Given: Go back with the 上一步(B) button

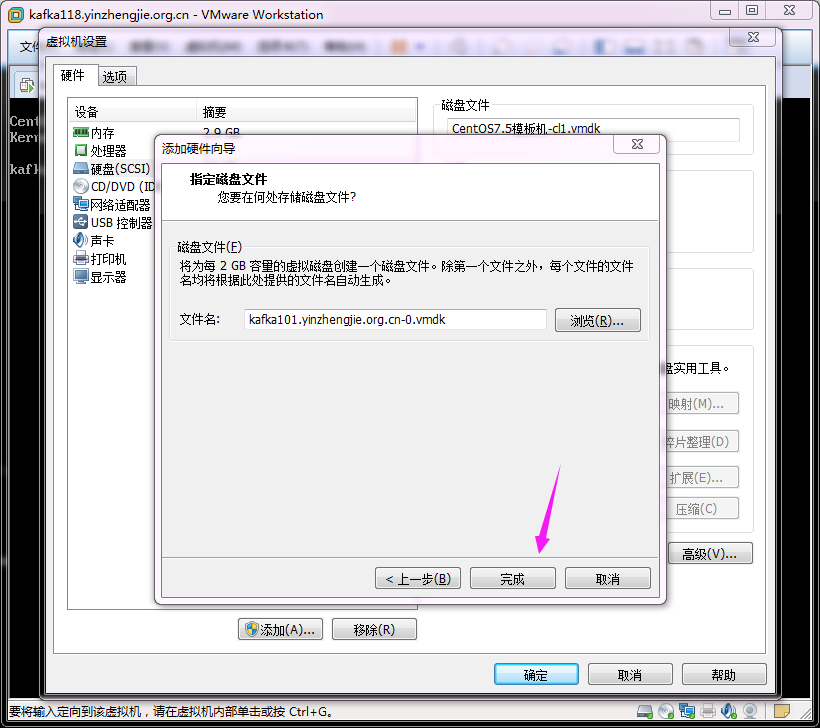Looking at the screenshot, I should [x=418, y=578].
